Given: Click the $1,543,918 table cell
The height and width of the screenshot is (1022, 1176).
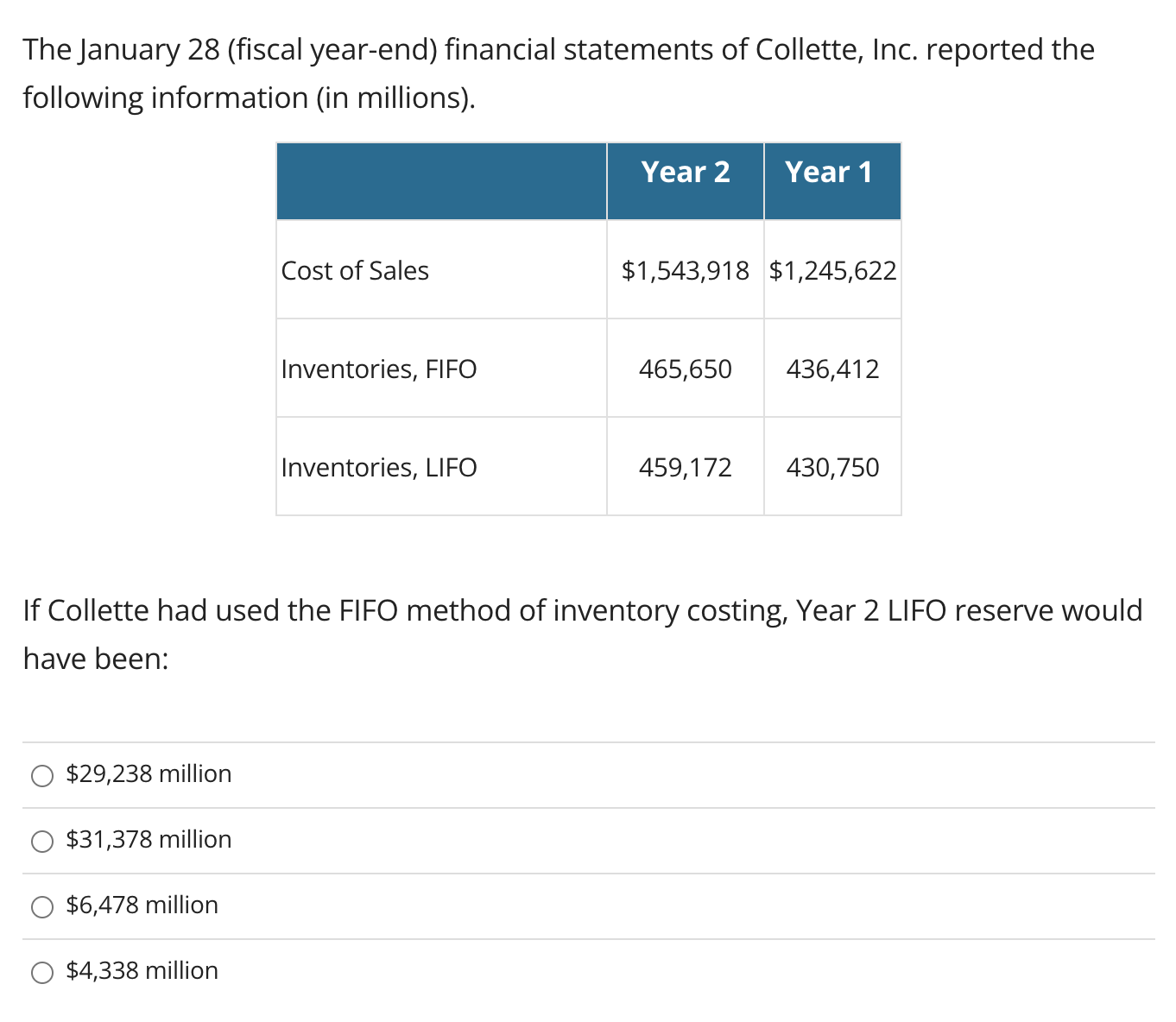Looking at the screenshot, I should (685, 270).
